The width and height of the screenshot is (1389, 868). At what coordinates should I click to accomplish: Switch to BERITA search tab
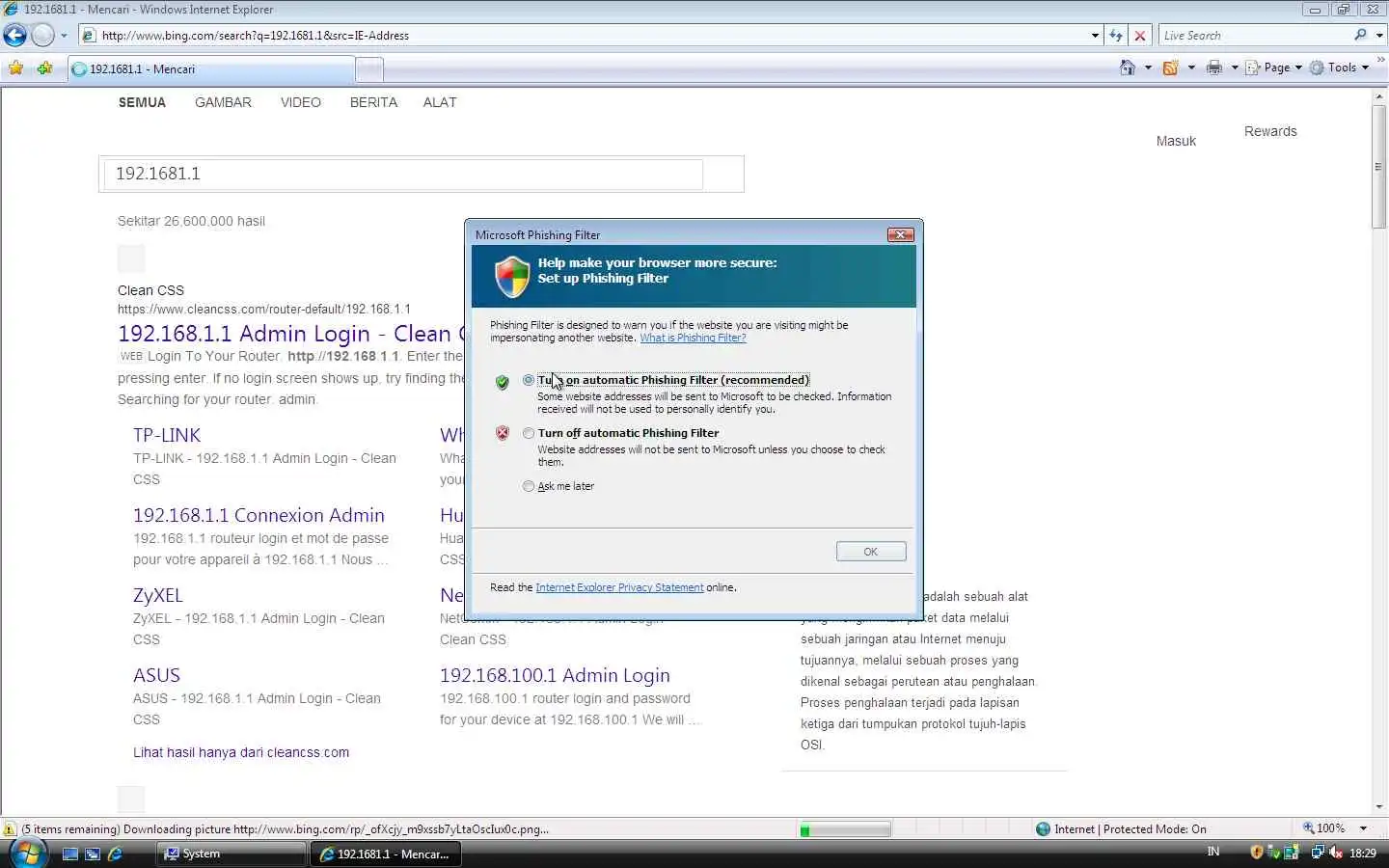[x=373, y=102]
